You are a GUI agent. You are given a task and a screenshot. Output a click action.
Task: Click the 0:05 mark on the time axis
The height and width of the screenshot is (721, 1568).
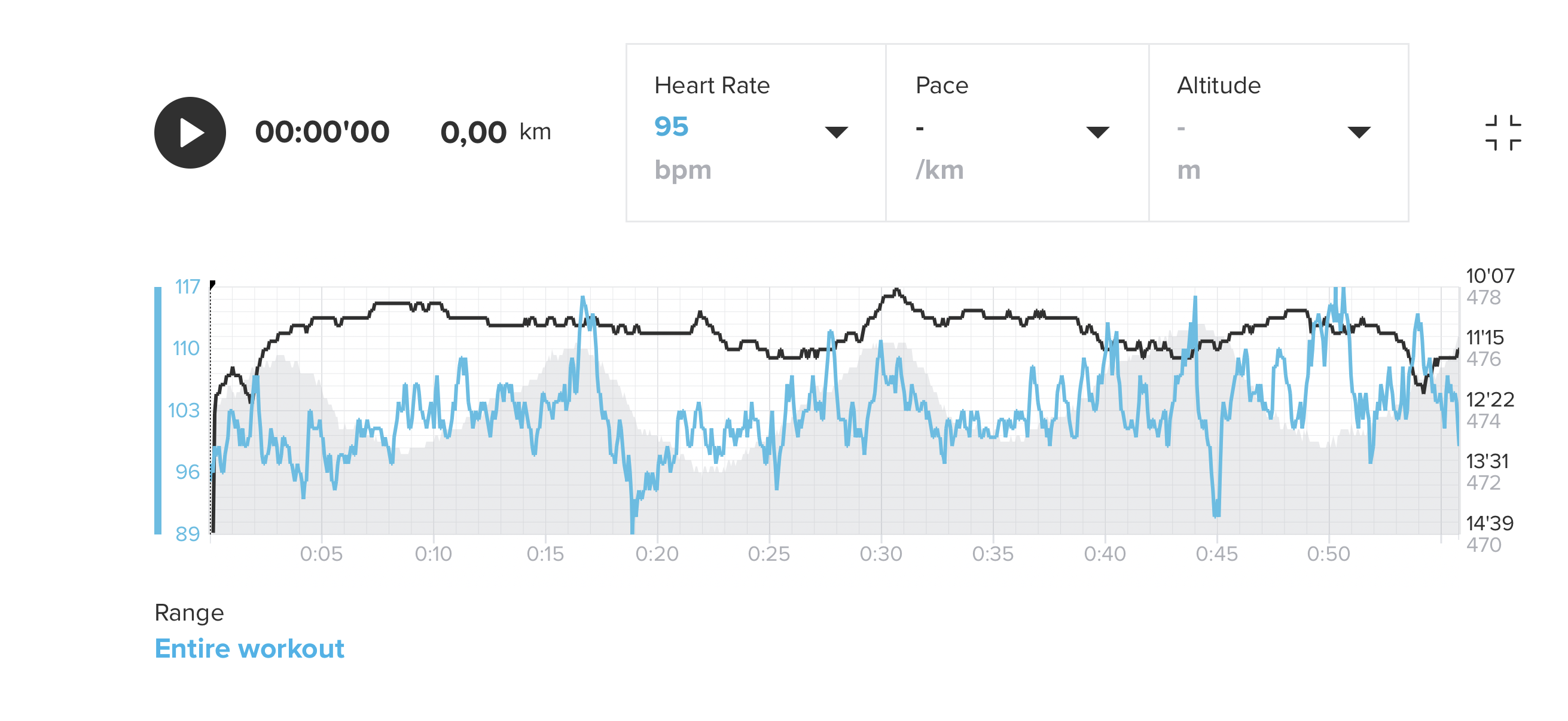321,554
